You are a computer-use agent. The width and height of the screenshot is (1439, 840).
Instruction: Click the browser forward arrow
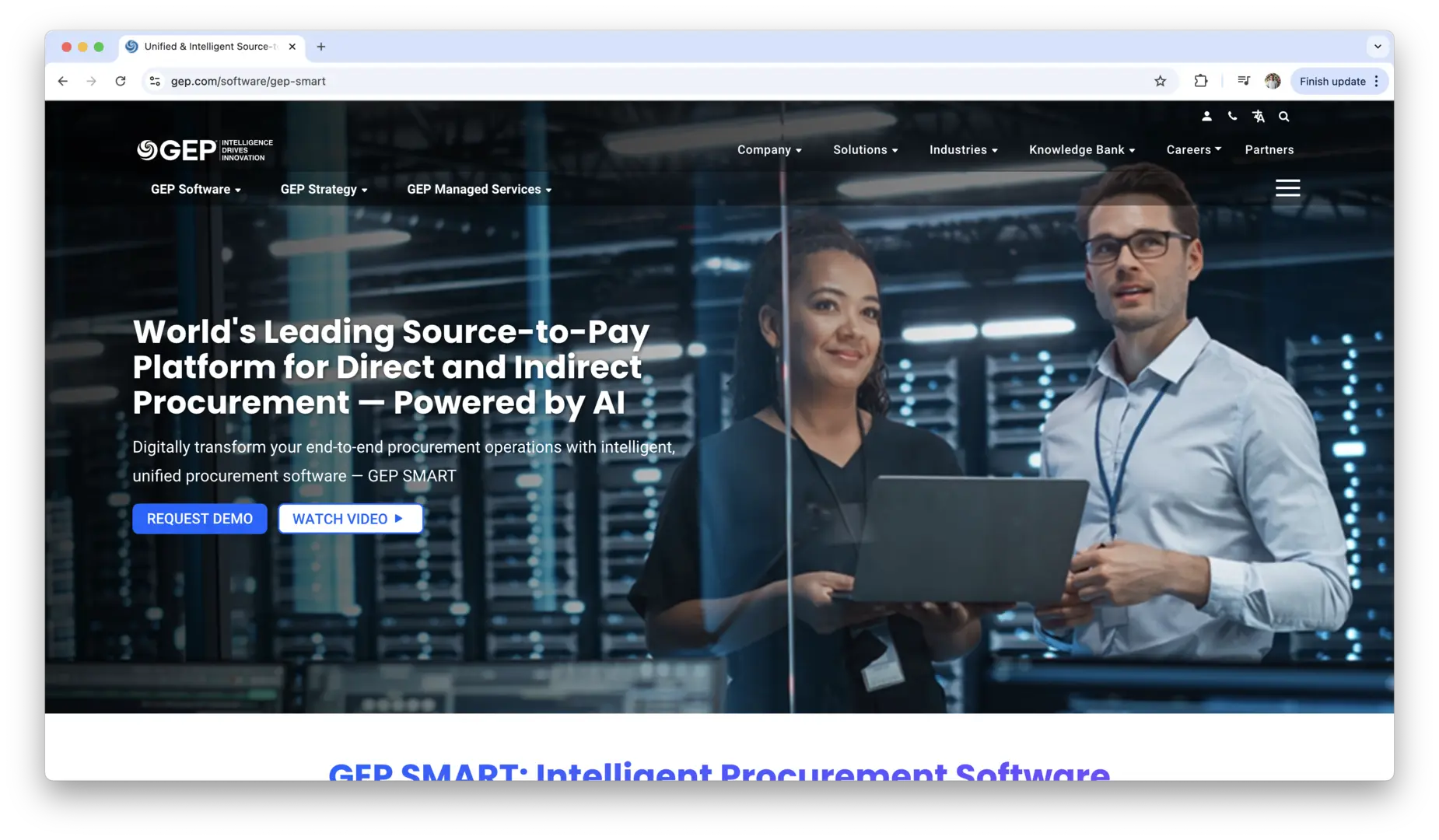(92, 81)
